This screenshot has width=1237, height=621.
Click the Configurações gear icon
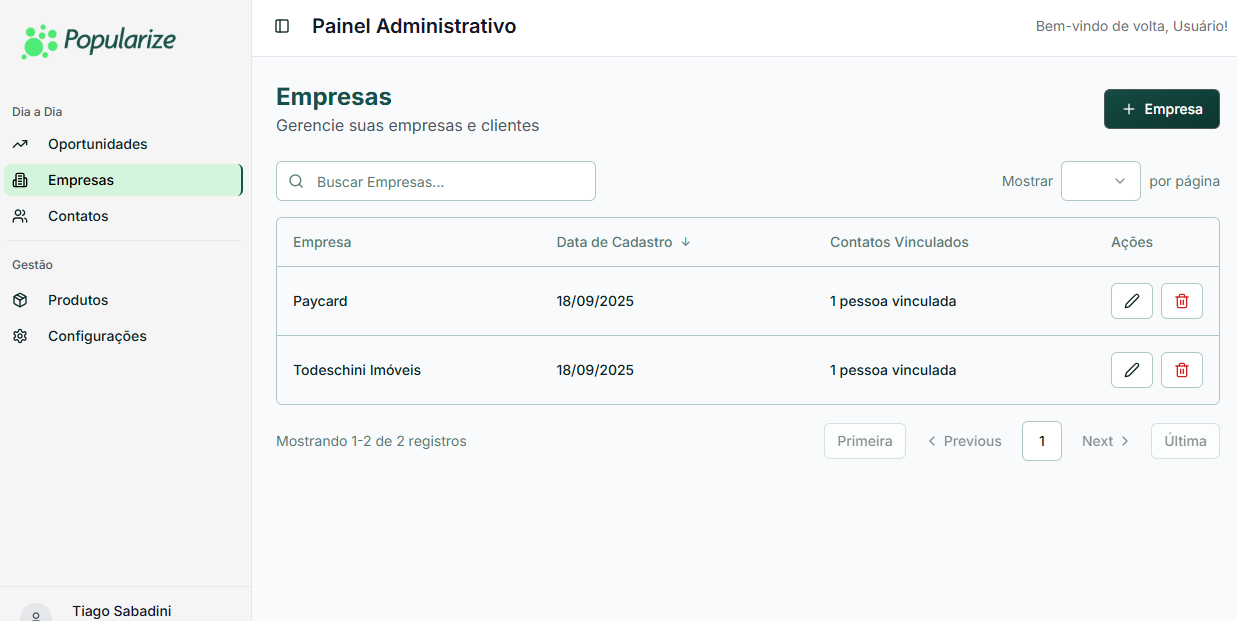pos(20,336)
